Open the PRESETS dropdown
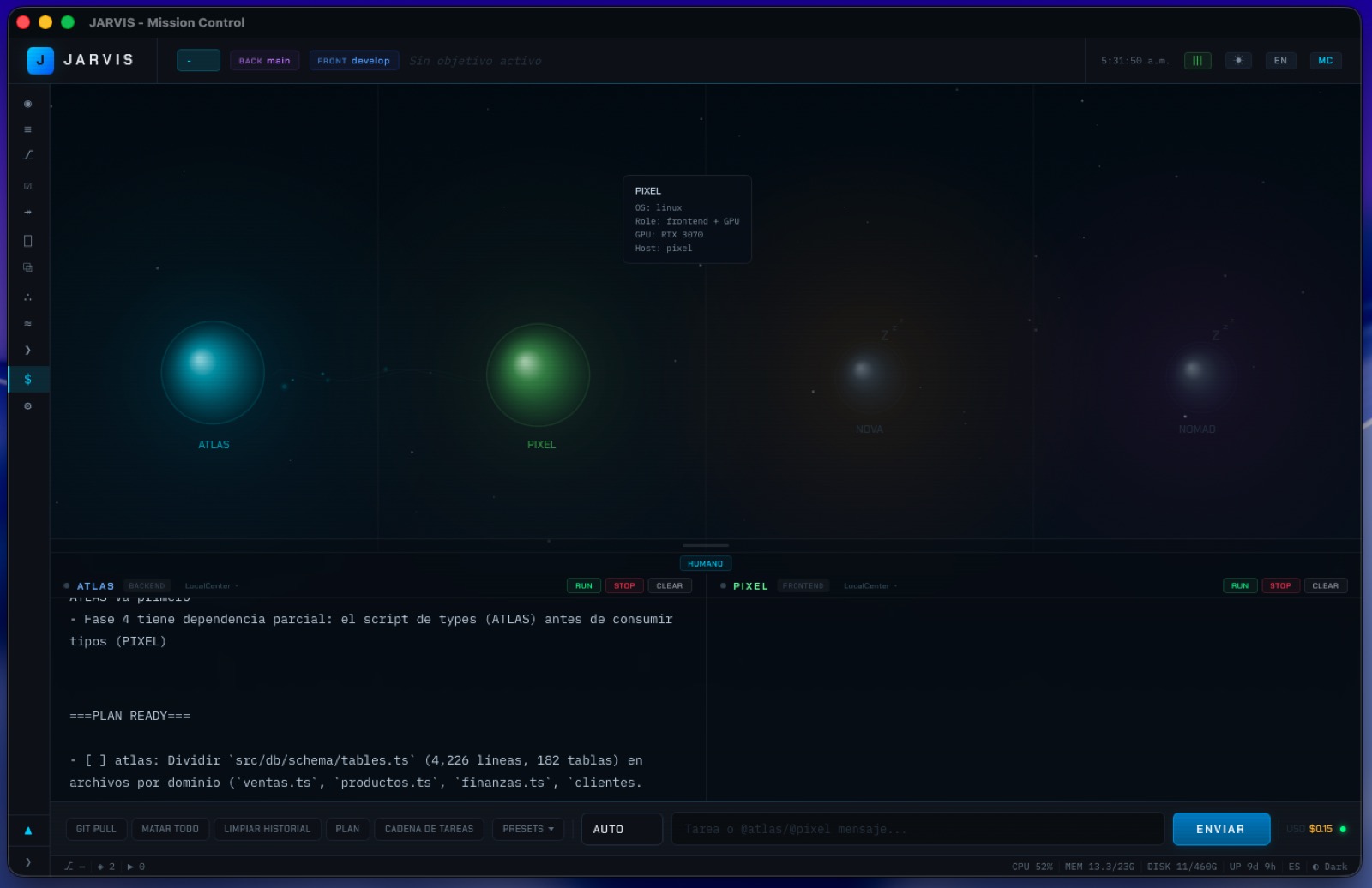The image size is (1372, 888). coord(527,829)
